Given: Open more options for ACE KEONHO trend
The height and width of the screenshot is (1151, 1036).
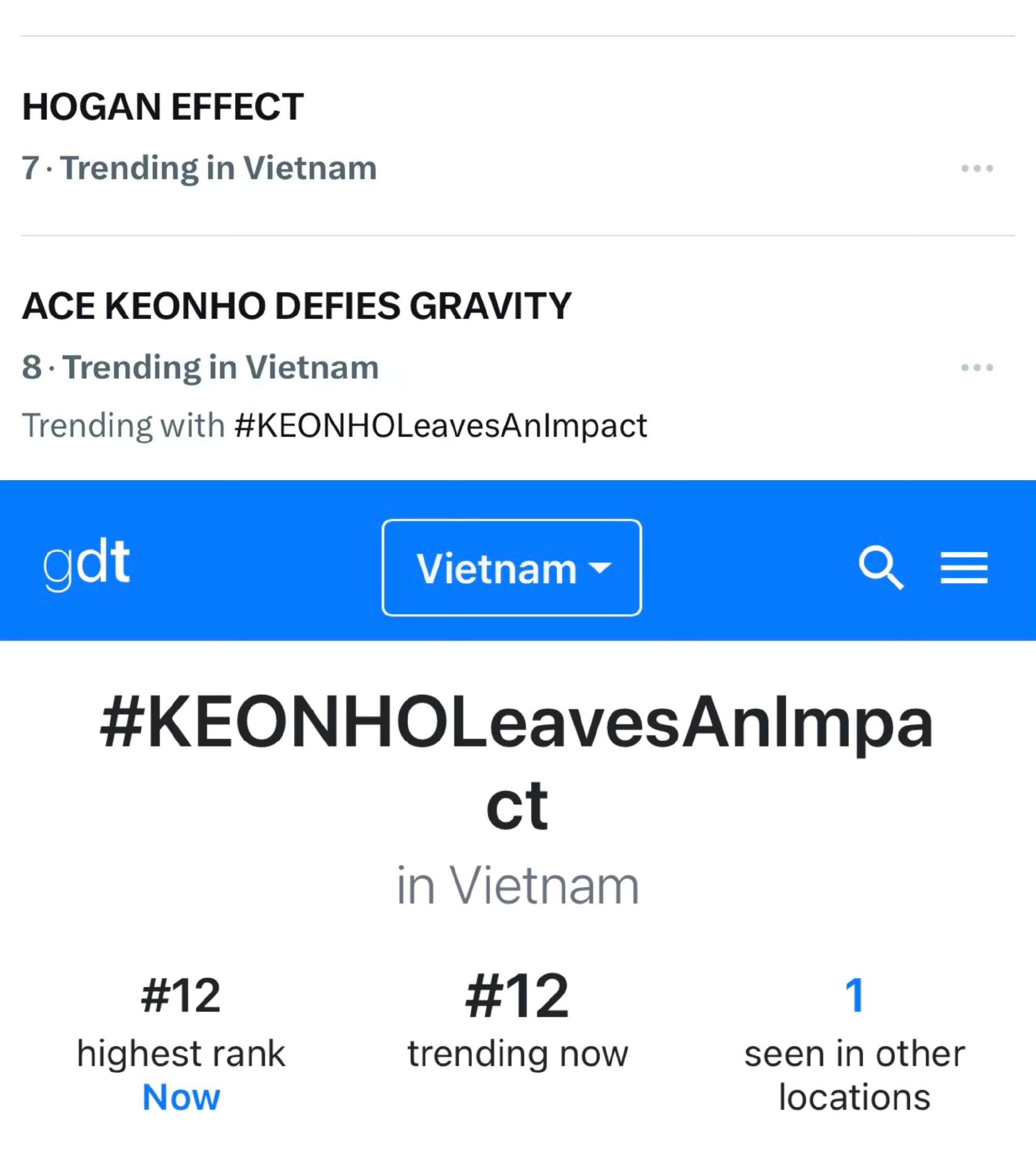Looking at the screenshot, I should click(977, 368).
